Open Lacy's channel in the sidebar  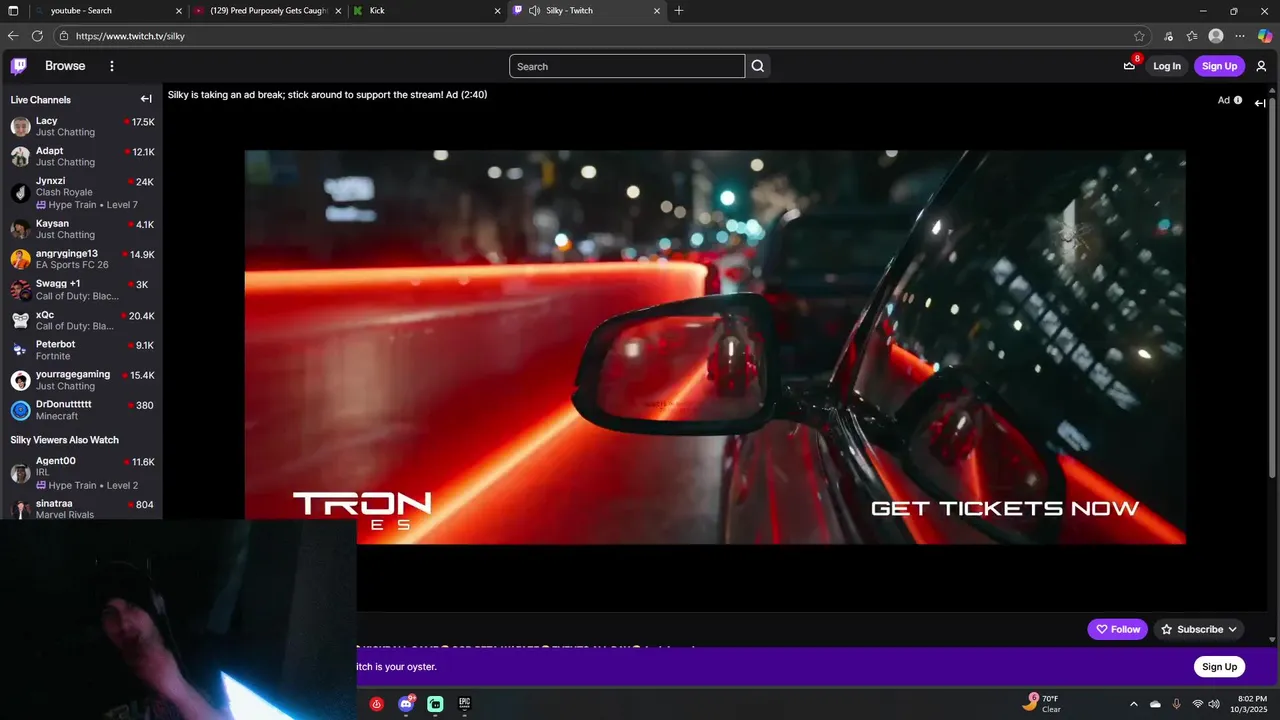(x=82, y=126)
